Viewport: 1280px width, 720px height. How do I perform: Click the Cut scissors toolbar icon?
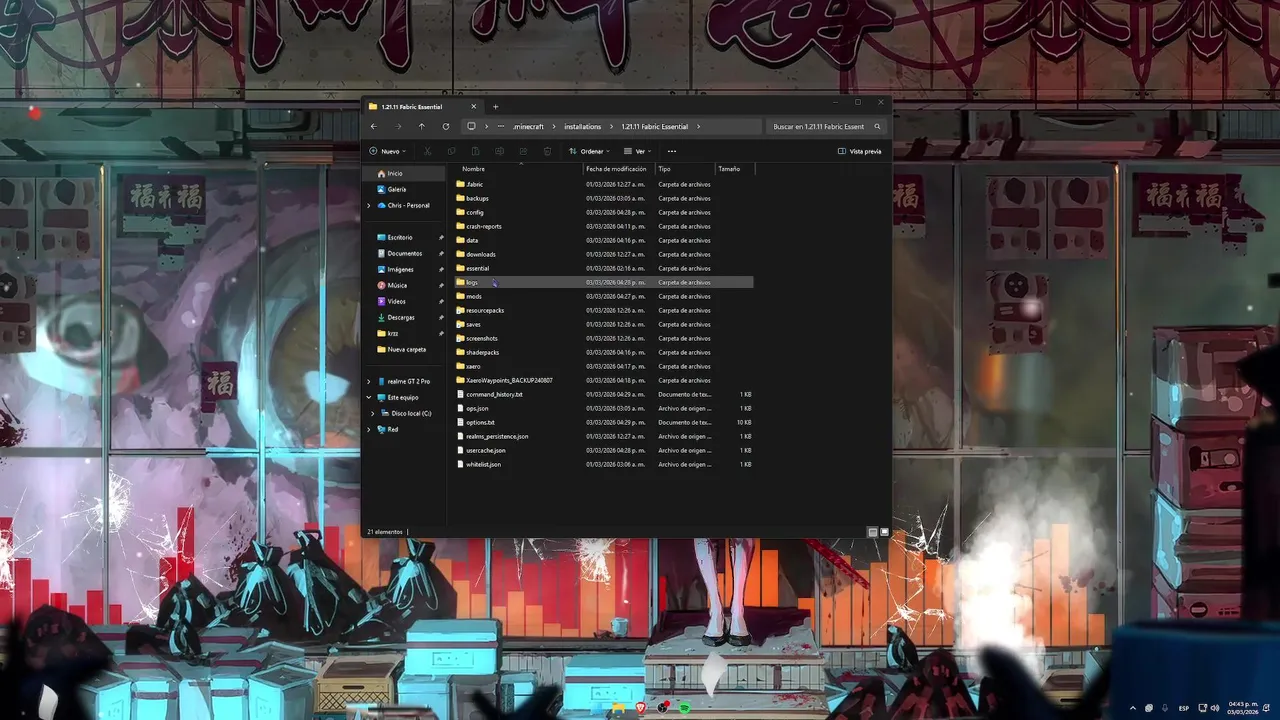[x=427, y=151]
